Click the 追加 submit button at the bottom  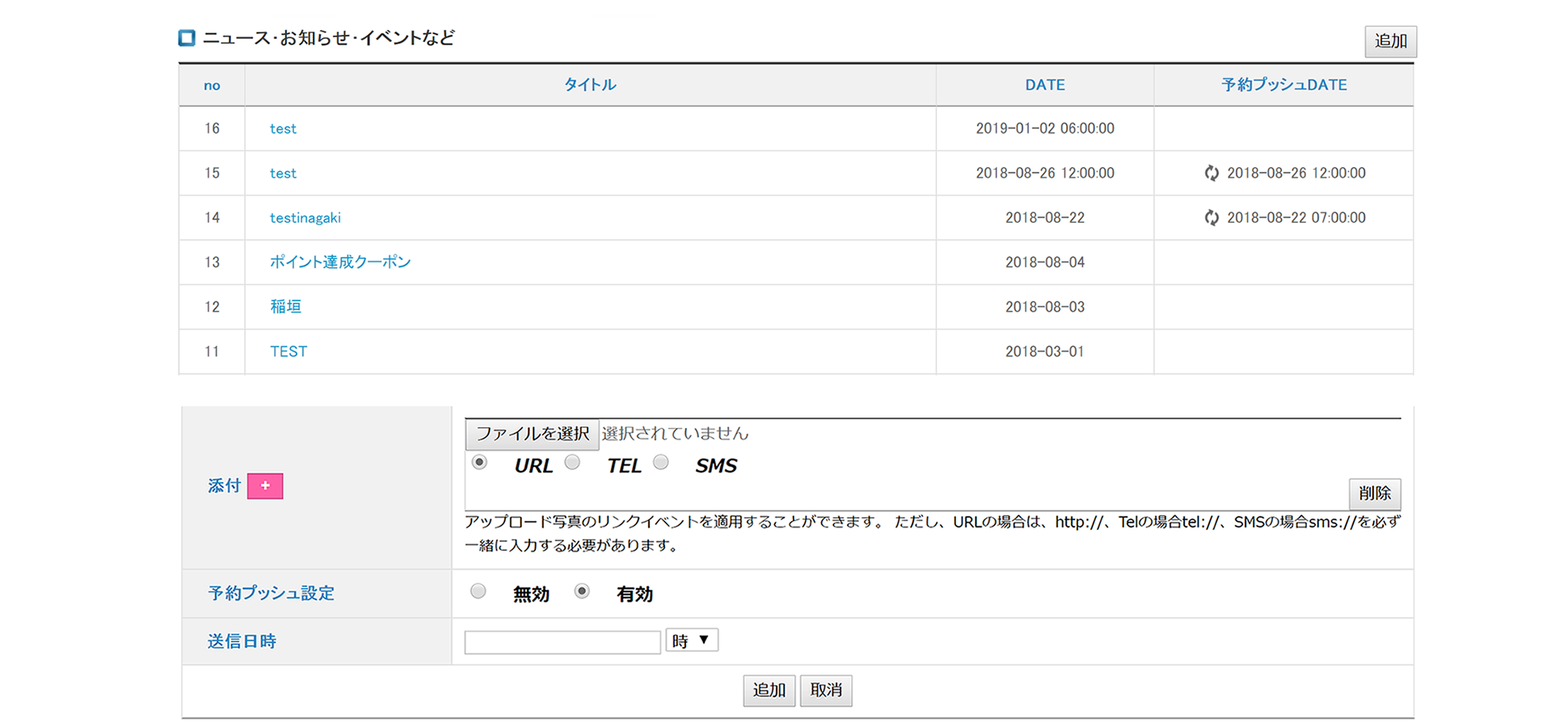769,690
